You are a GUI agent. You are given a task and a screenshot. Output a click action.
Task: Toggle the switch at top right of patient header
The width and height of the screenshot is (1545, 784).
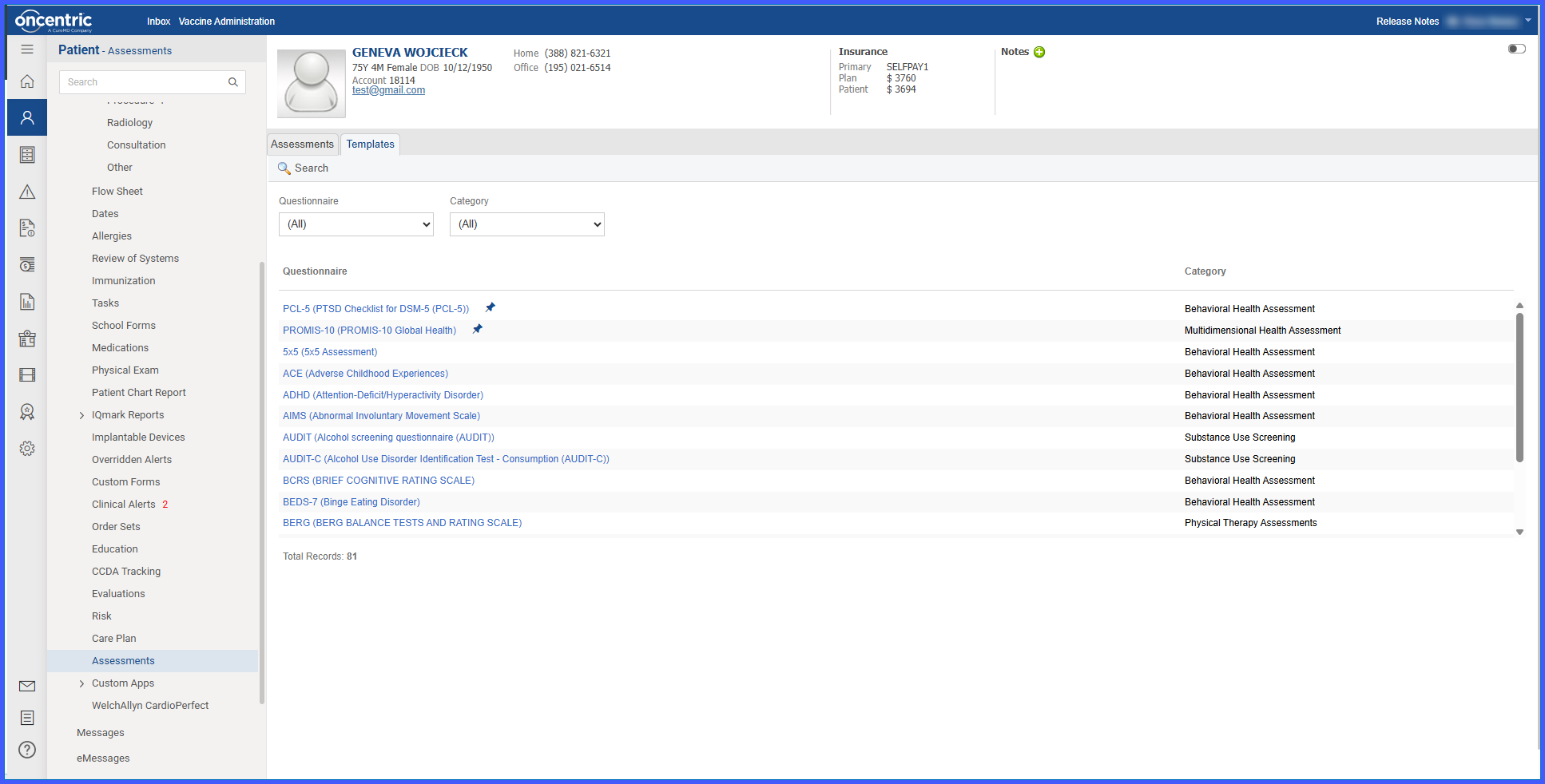[1516, 49]
